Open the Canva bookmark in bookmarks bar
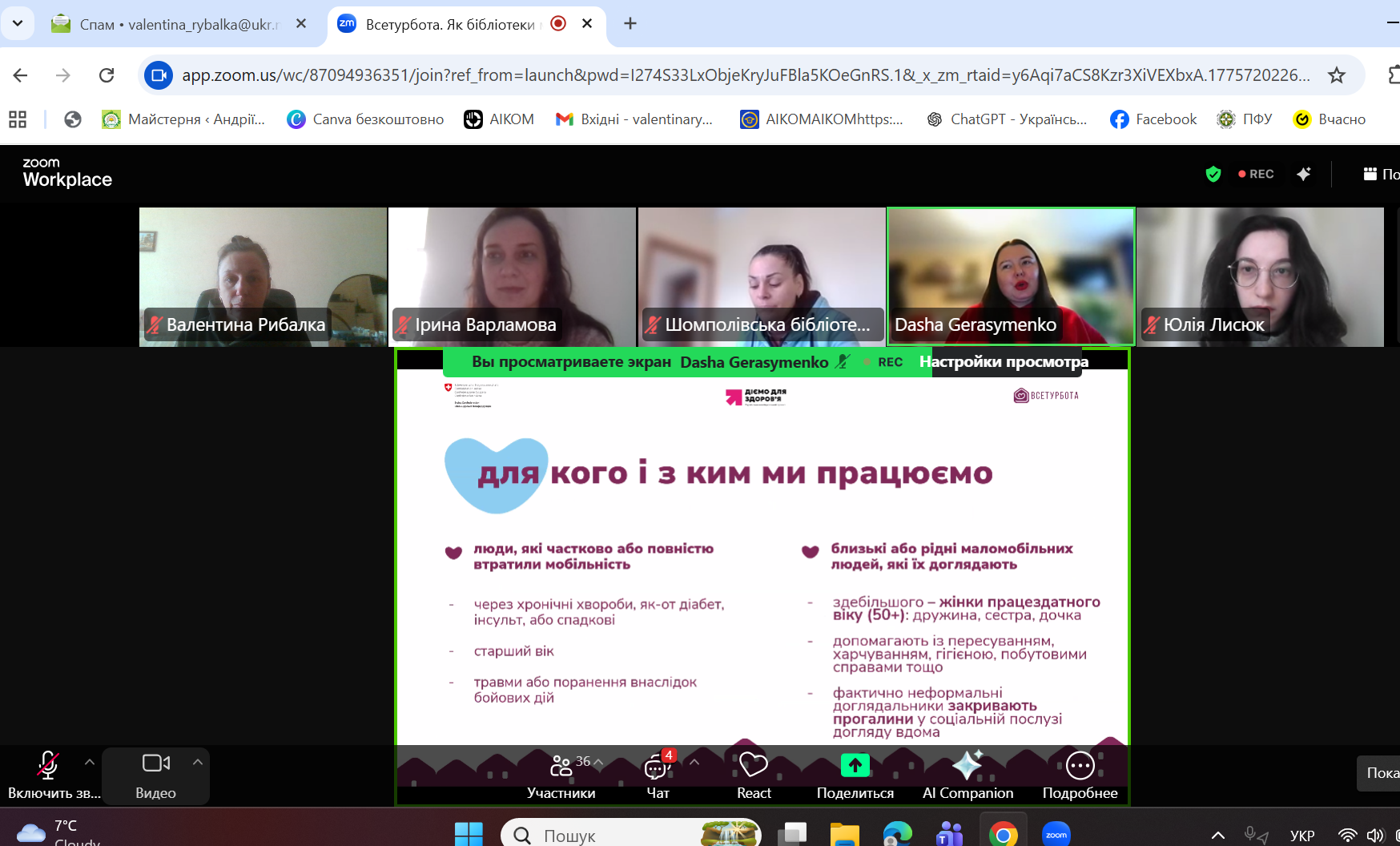The width and height of the screenshot is (1400, 846). click(x=365, y=119)
